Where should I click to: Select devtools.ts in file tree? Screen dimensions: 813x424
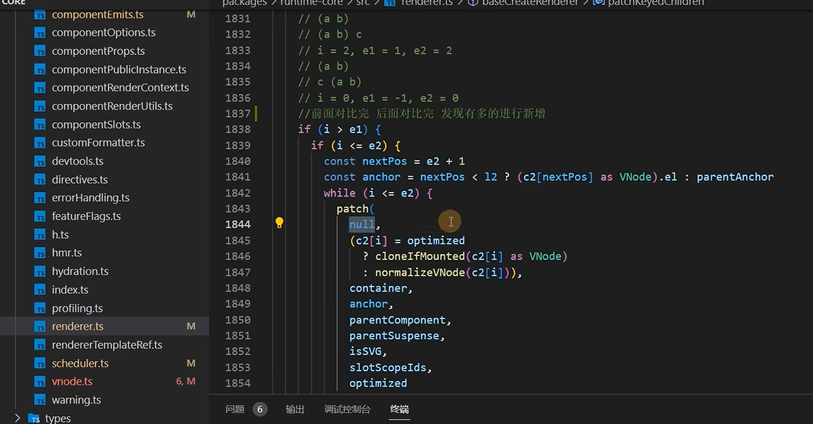tap(77, 161)
